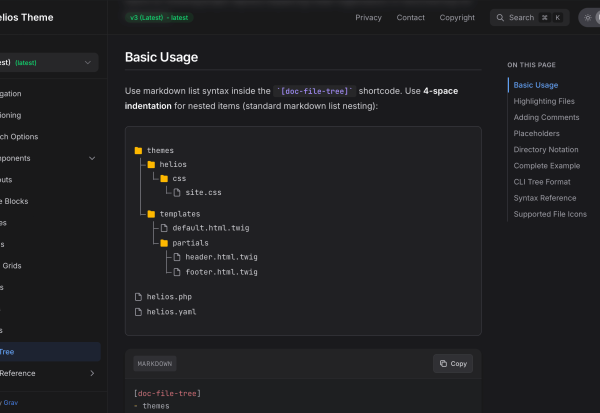This screenshot has height=413, width=600.
Task: Jump to Basic Usage in page outline
Action: point(535,85)
